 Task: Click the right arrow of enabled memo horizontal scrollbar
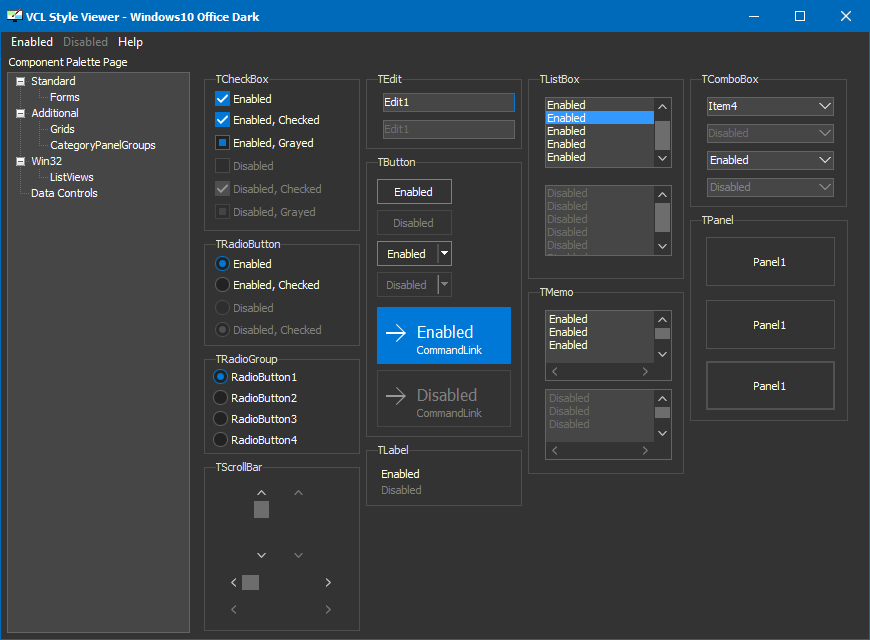pos(645,371)
